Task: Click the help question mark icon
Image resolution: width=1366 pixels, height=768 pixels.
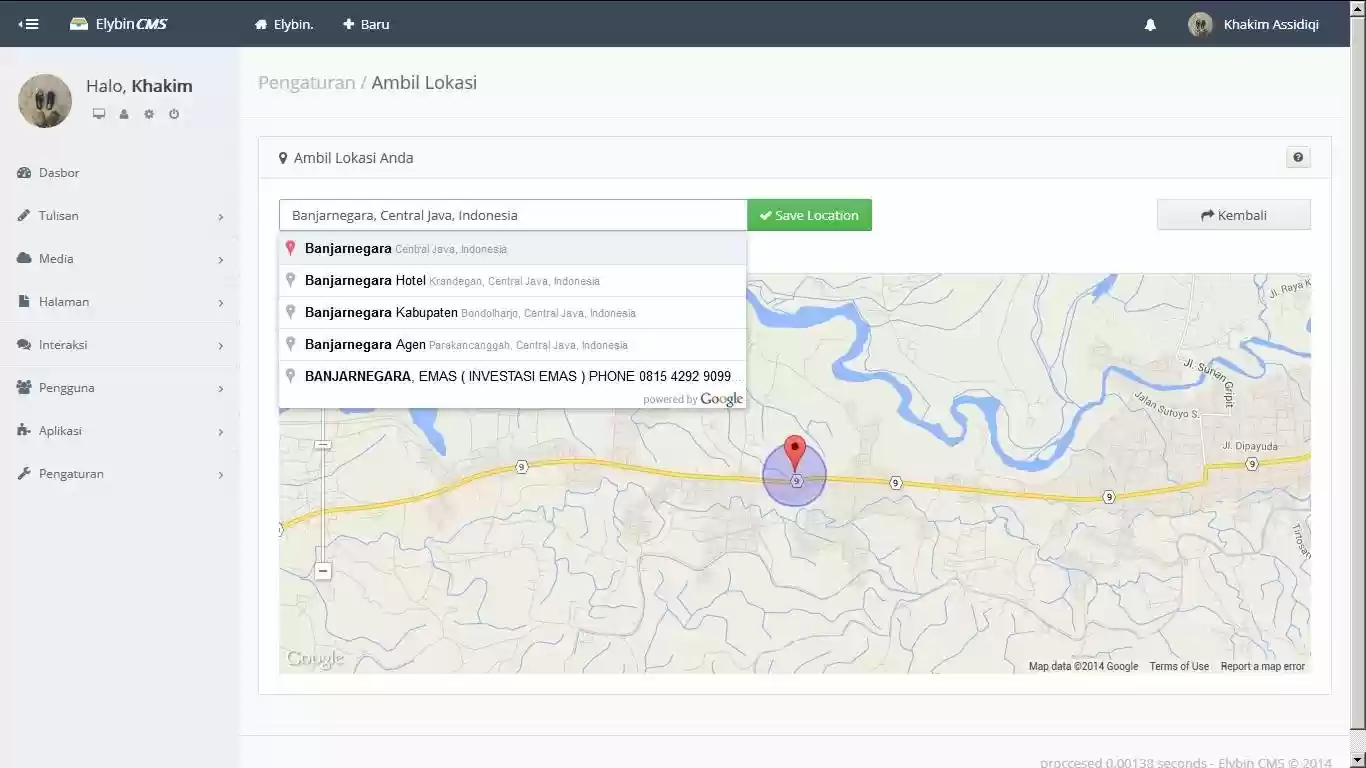Action: 1298,157
